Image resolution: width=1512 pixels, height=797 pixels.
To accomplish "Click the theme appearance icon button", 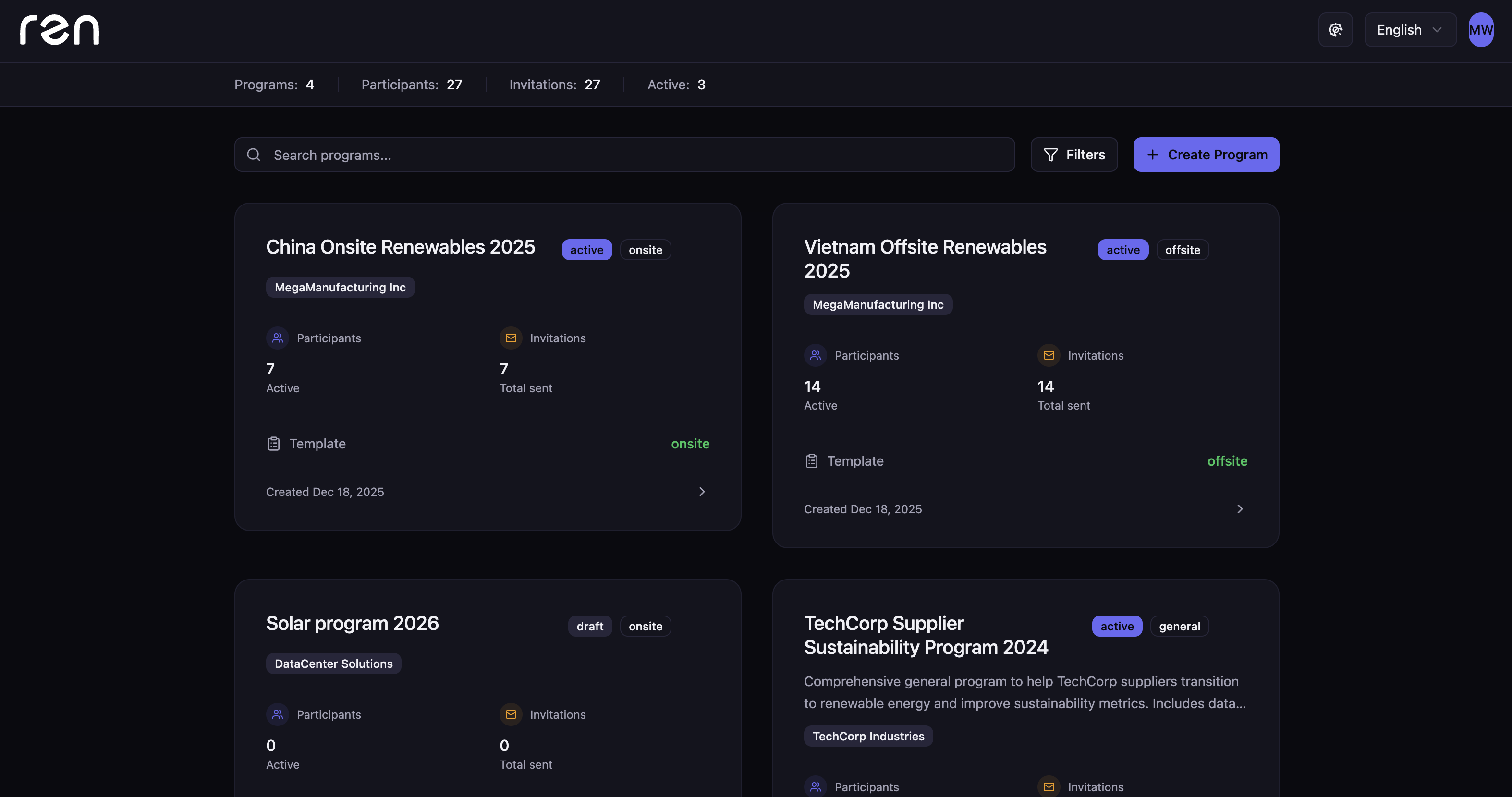I will point(1335,30).
